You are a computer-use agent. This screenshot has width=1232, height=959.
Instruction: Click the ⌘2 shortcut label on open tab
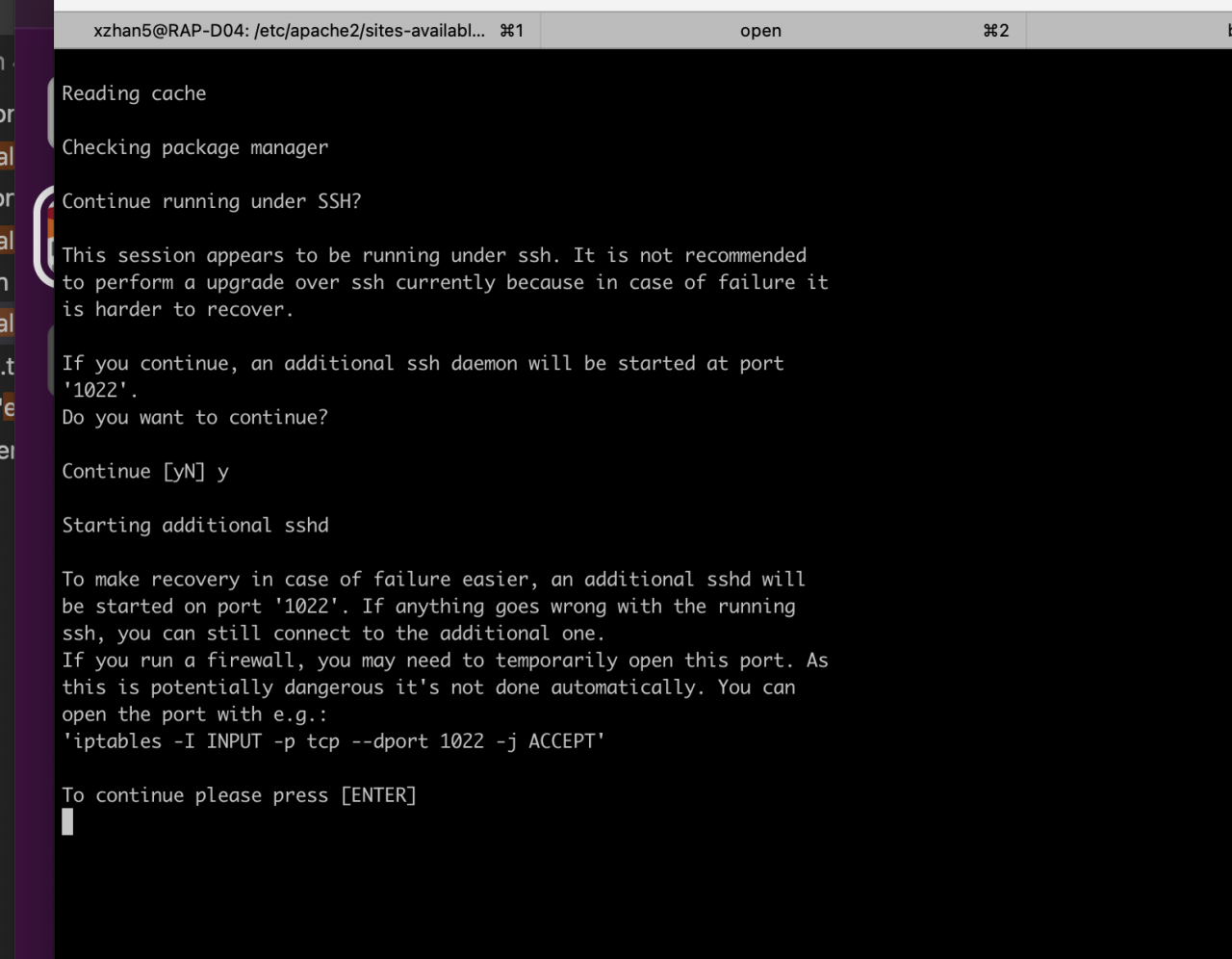click(x=995, y=31)
